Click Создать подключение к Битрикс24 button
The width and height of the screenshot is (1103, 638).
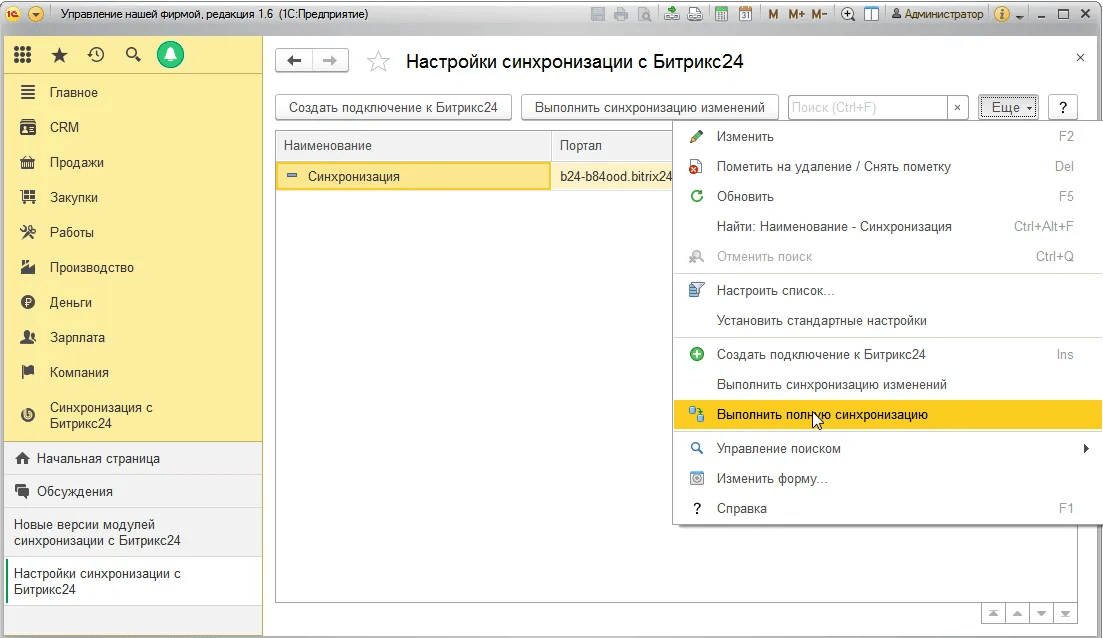coord(393,108)
